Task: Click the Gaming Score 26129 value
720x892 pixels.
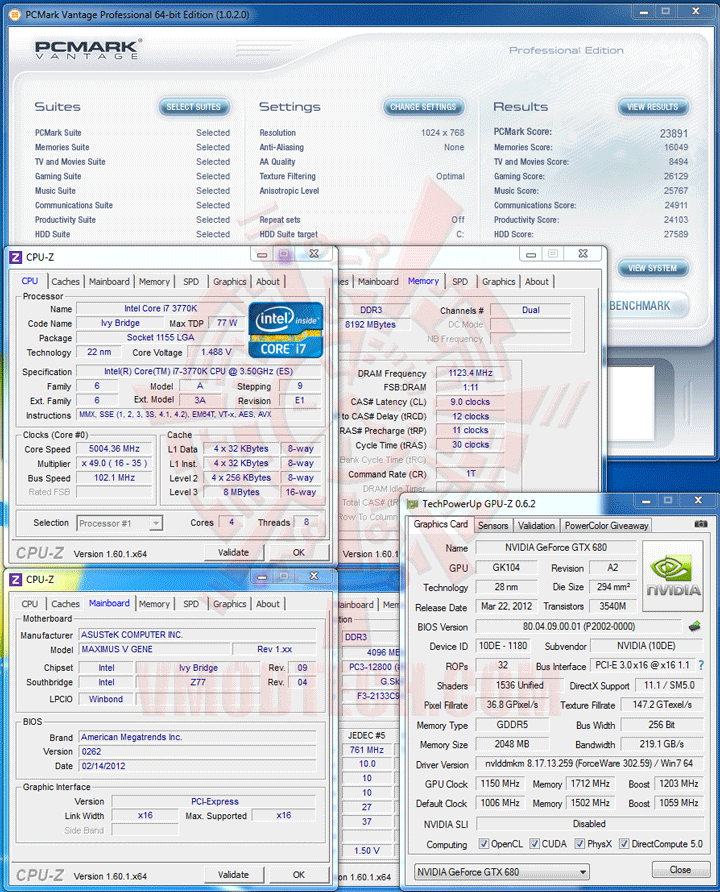Action: pos(676,176)
